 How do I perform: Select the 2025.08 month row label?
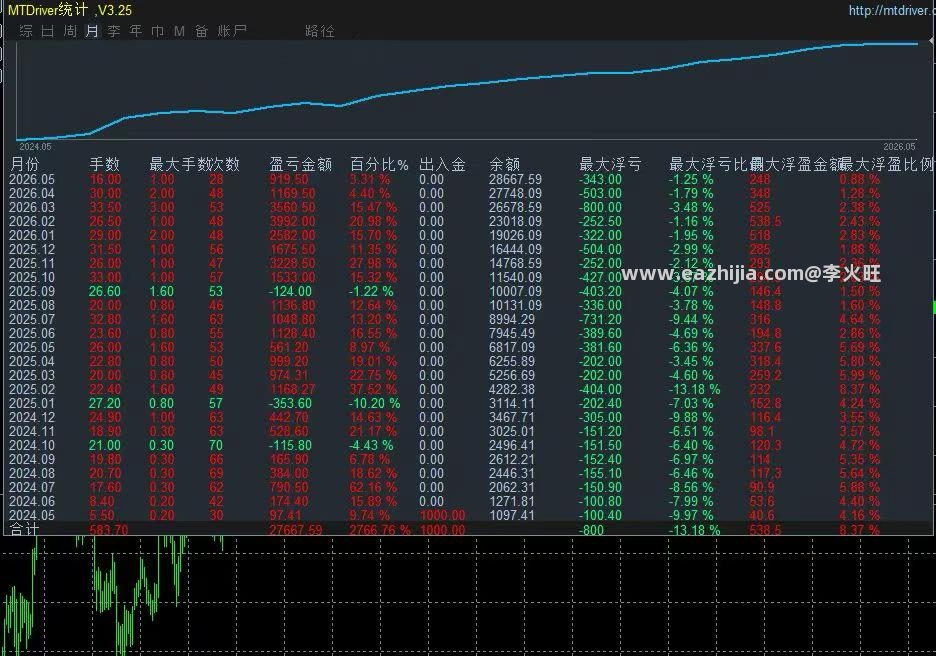pyautogui.click(x=32, y=306)
